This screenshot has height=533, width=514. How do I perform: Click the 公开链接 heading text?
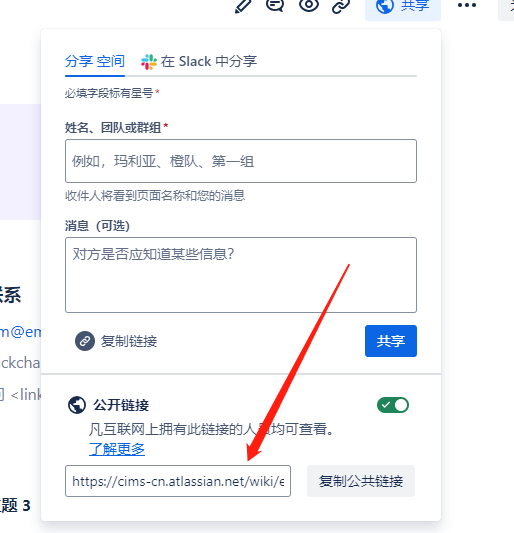(x=121, y=405)
